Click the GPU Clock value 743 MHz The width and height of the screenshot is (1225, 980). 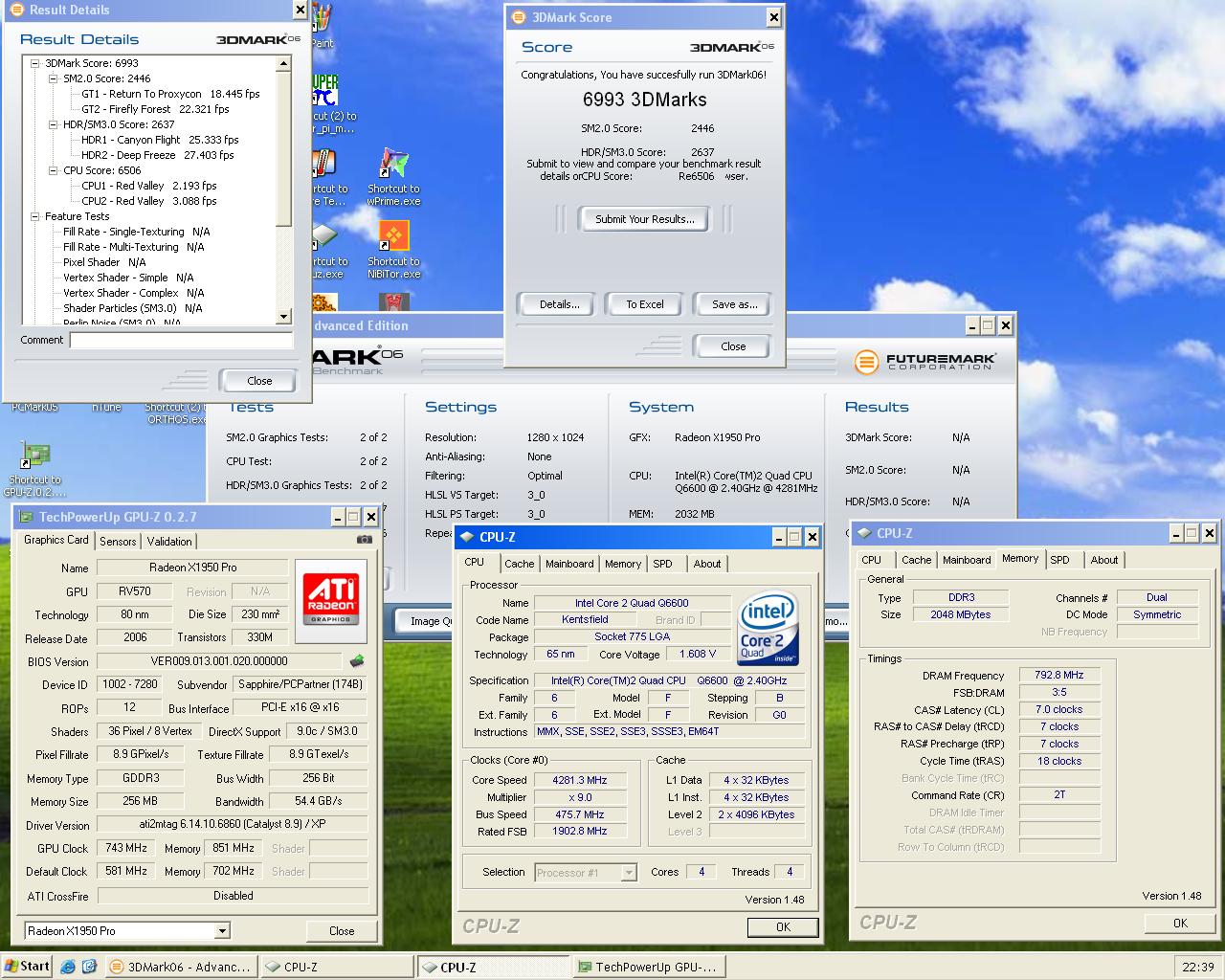126,848
